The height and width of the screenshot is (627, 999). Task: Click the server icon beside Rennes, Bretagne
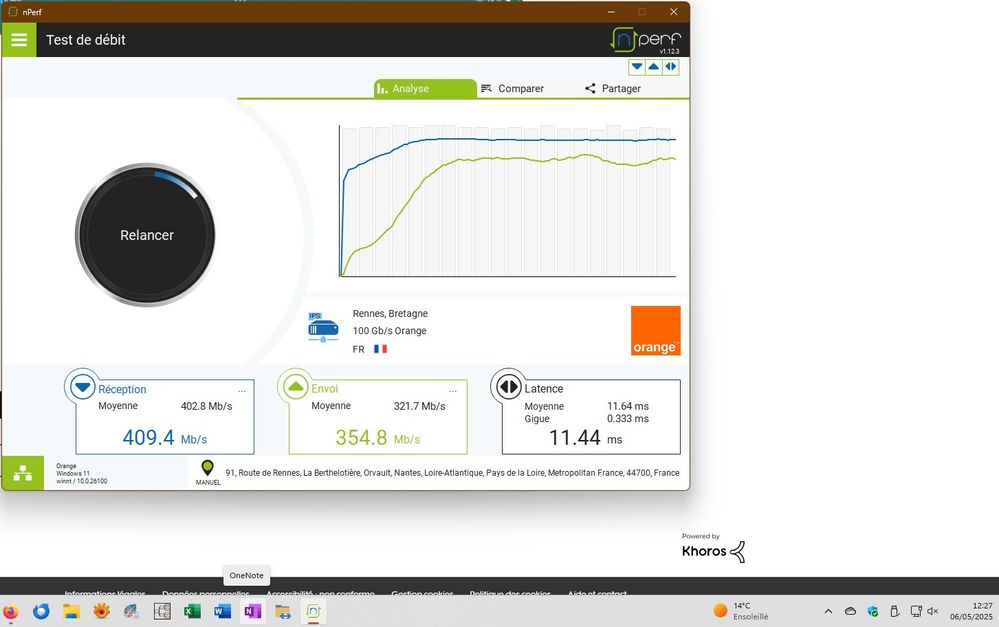point(323,329)
